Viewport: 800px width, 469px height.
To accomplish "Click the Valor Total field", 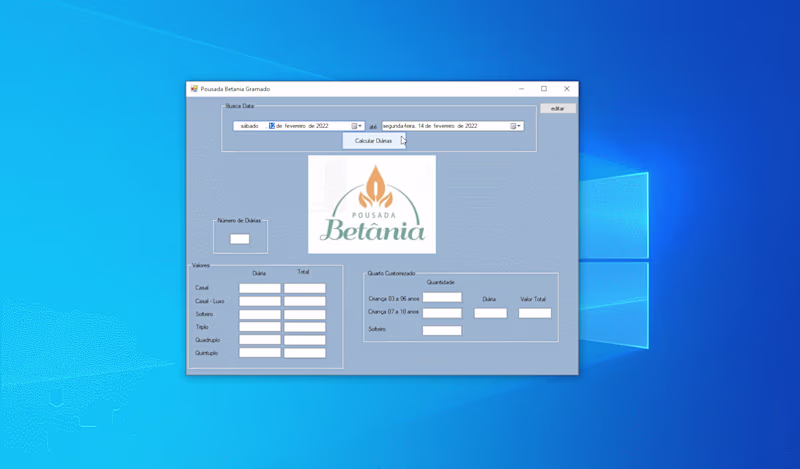I will [x=535, y=313].
